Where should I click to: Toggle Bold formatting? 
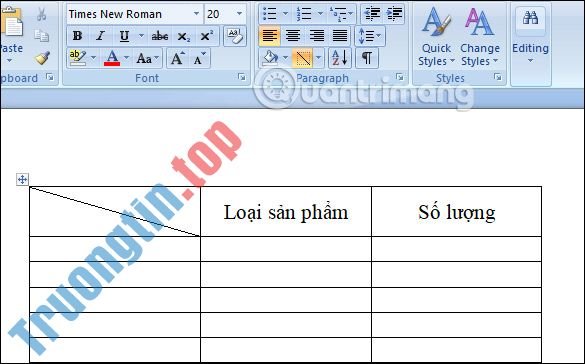click(x=77, y=36)
